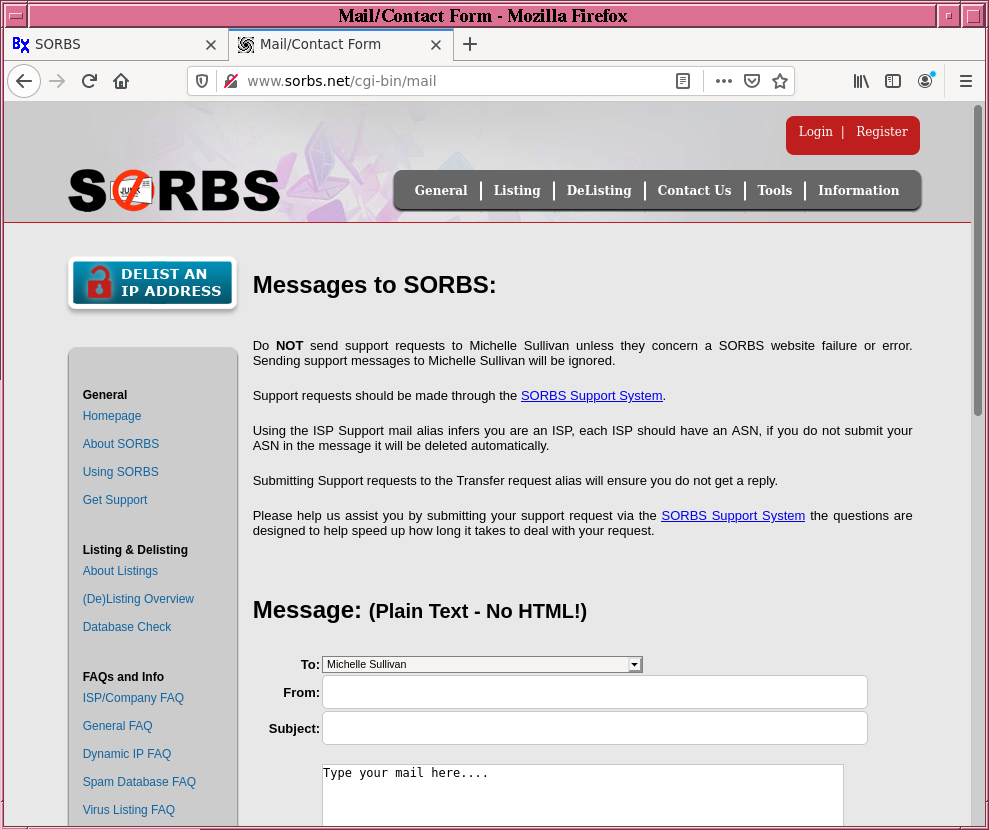This screenshot has width=989, height=830.
Task: Click the browser Back arrow button
Action: 24,81
